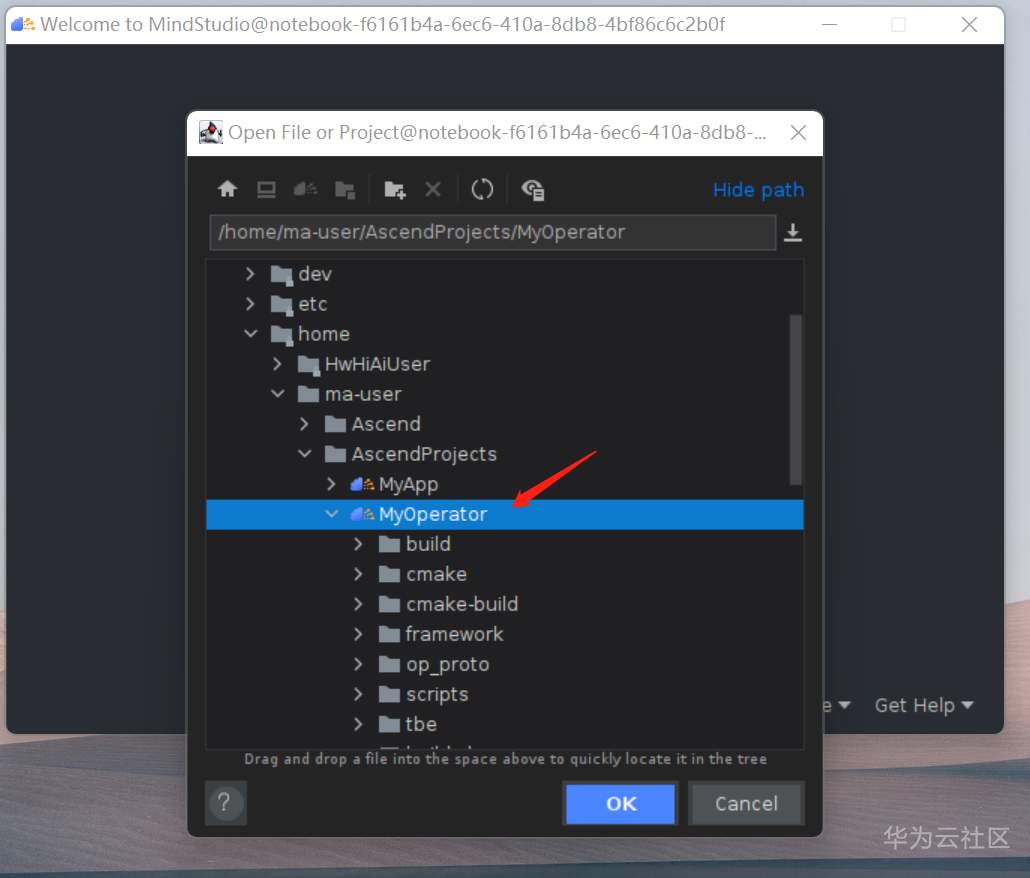Close the Welcome to MindStudio window
1030x878 pixels.
(x=969, y=25)
